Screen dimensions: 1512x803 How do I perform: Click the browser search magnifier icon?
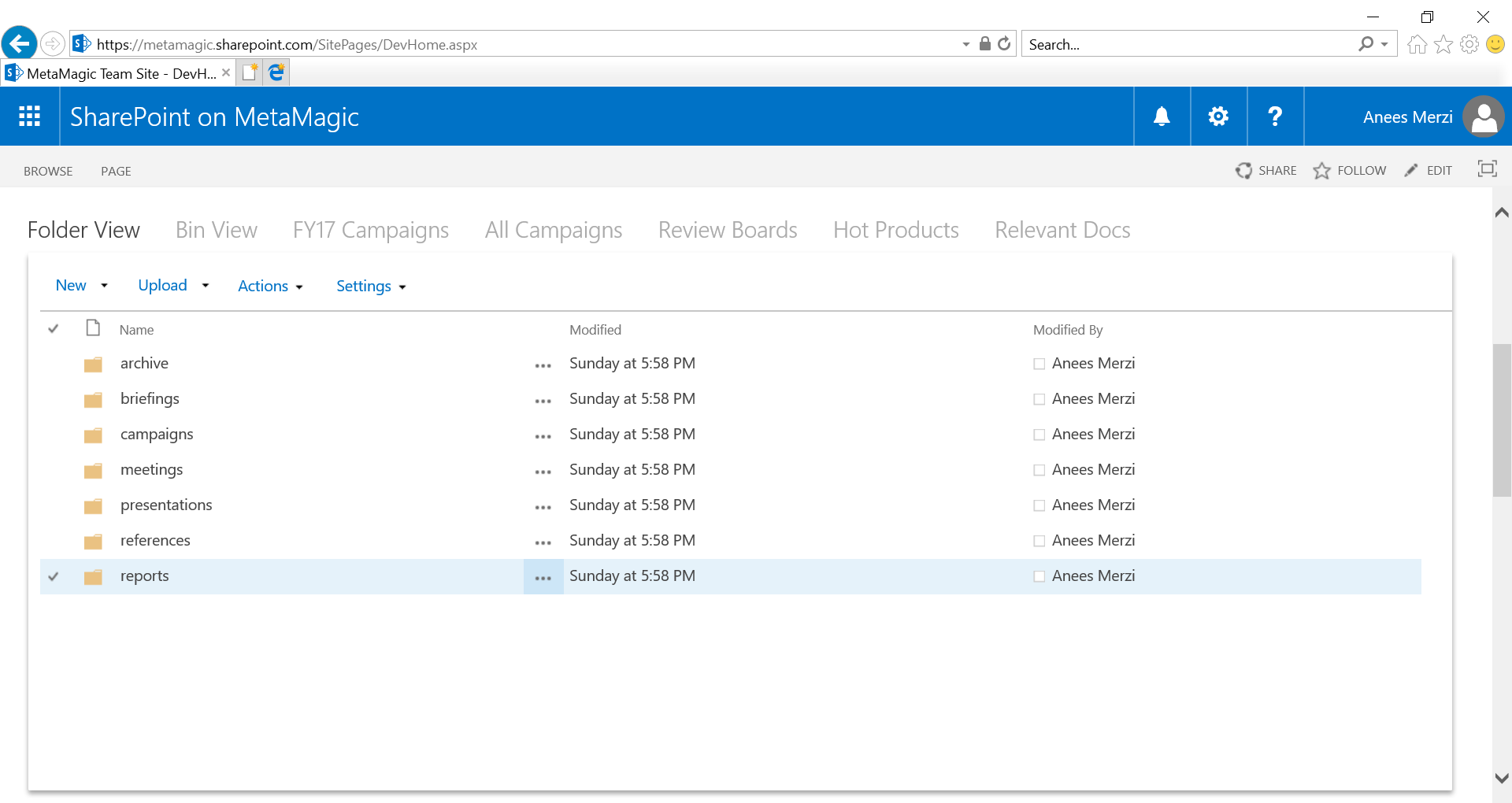click(1366, 44)
